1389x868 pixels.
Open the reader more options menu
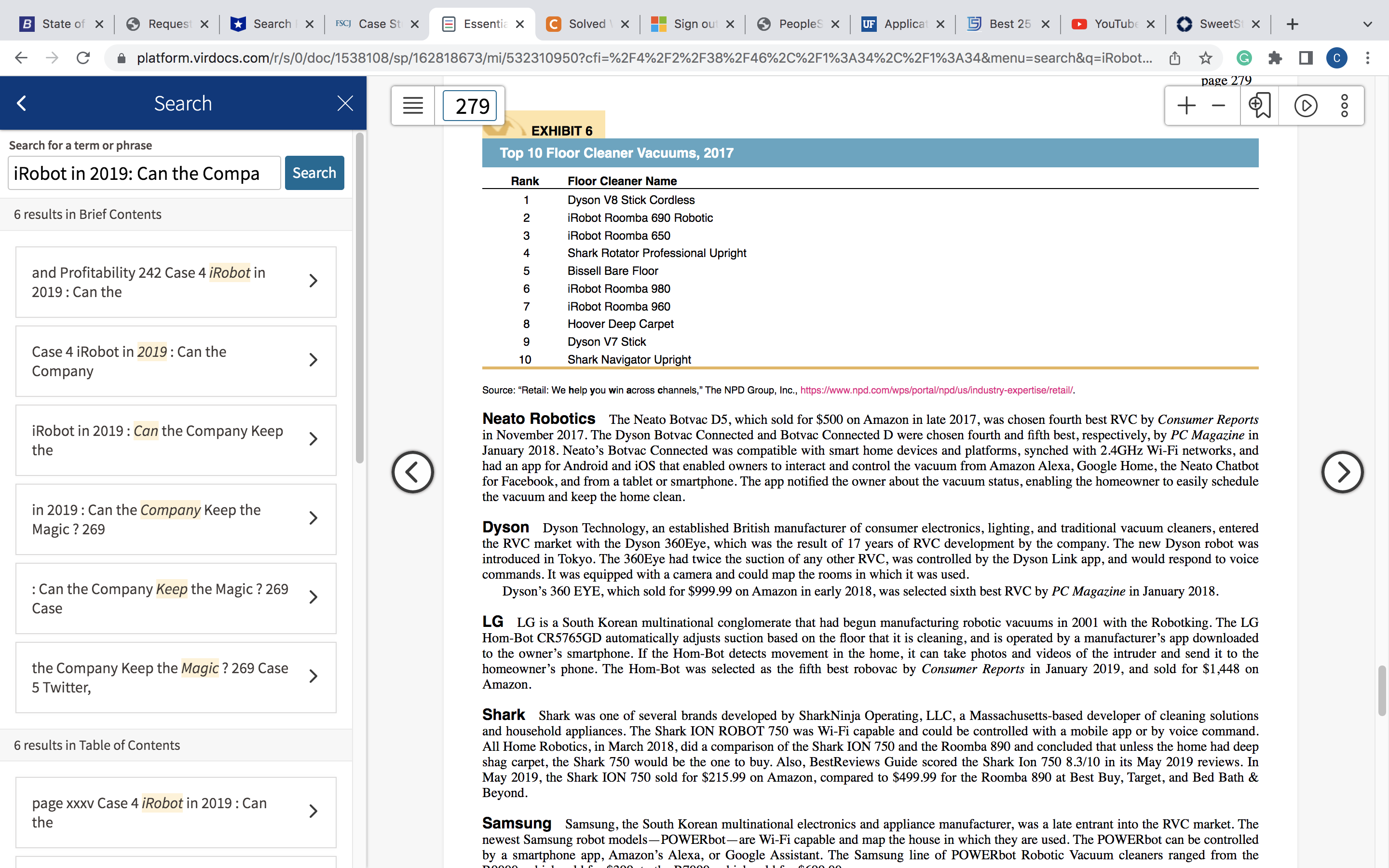click(1344, 106)
